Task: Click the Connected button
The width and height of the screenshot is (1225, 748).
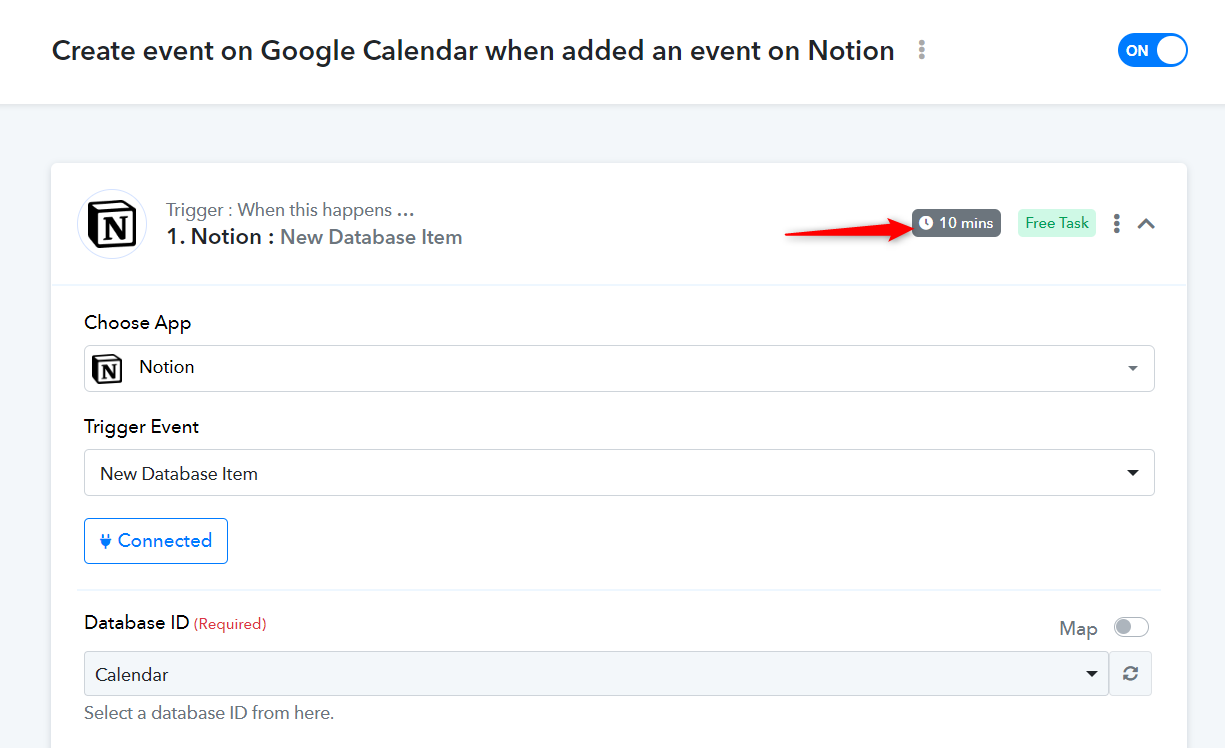Action: click(156, 541)
